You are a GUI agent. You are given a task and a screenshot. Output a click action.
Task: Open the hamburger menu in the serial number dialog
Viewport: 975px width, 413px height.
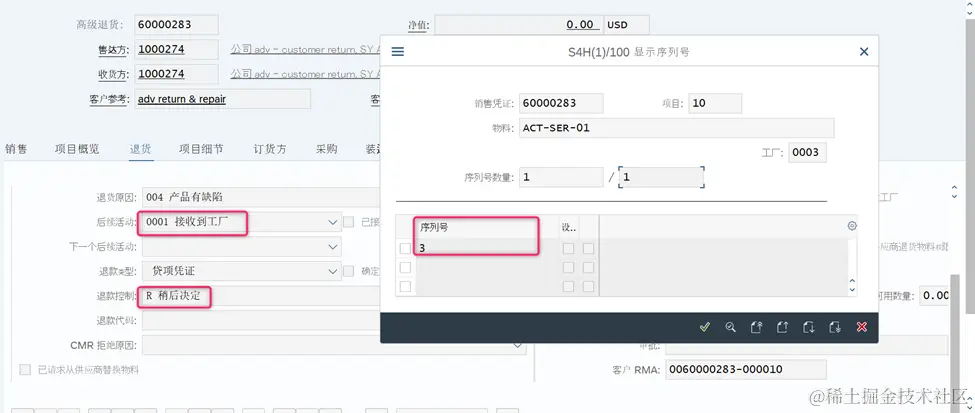[x=397, y=52]
